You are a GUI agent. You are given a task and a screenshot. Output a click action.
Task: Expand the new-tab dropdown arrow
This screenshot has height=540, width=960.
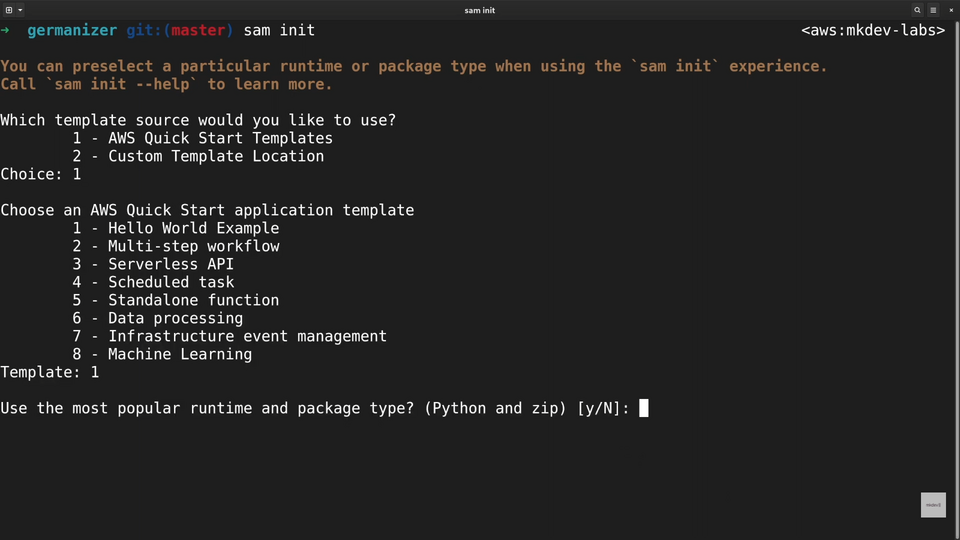tap(20, 10)
